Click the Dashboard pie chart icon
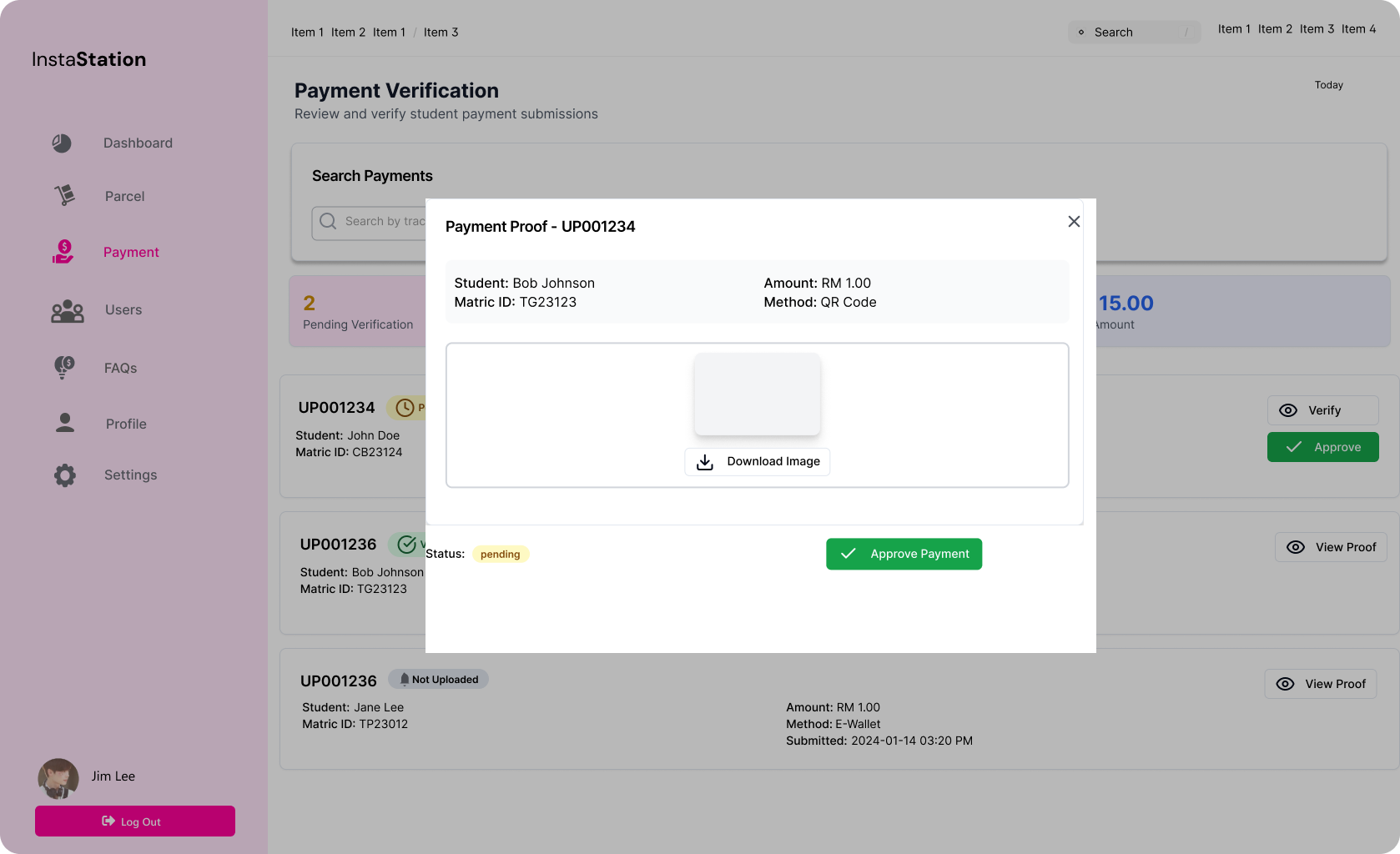 [x=62, y=143]
